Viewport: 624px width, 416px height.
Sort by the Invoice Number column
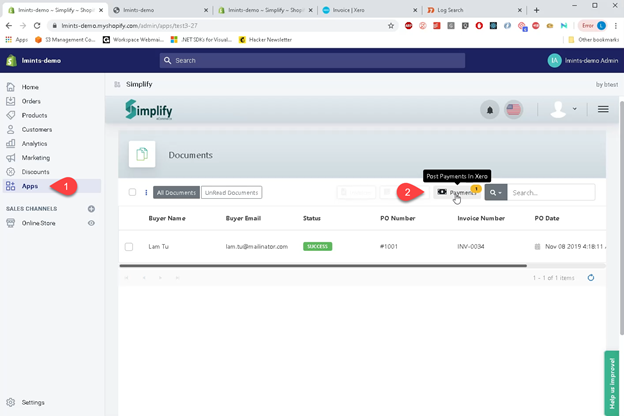click(481, 218)
